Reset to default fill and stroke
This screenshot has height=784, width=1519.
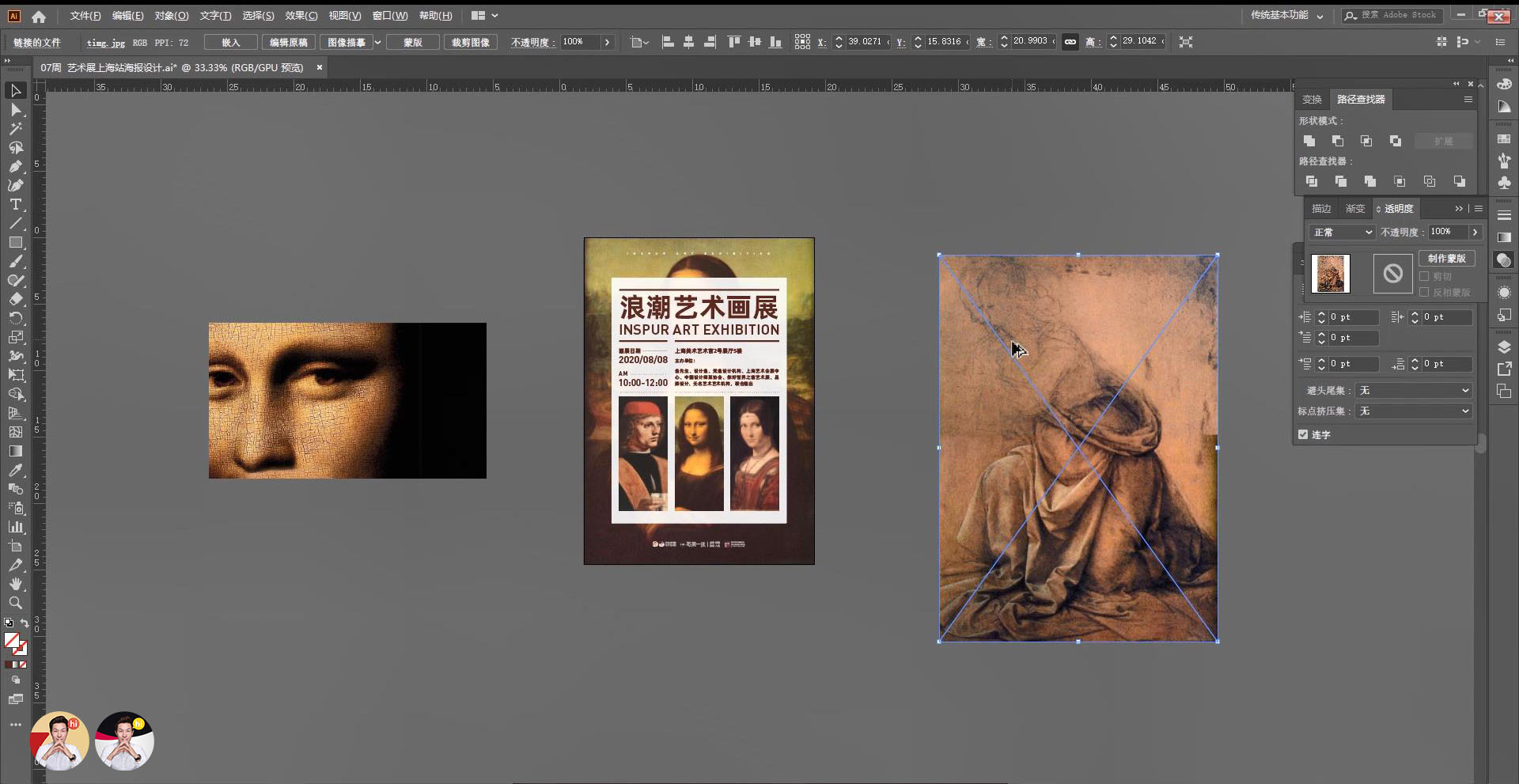coord(9,623)
